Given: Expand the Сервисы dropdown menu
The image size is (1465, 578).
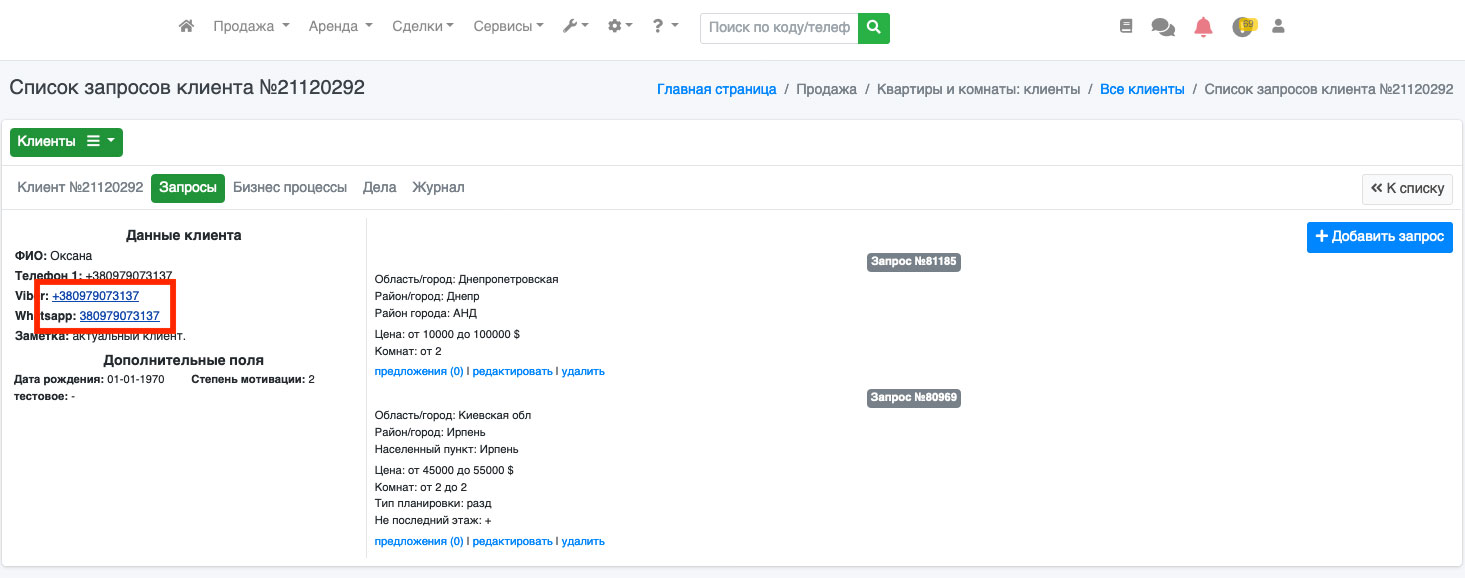Looking at the screenshot, I should [508, 27].
